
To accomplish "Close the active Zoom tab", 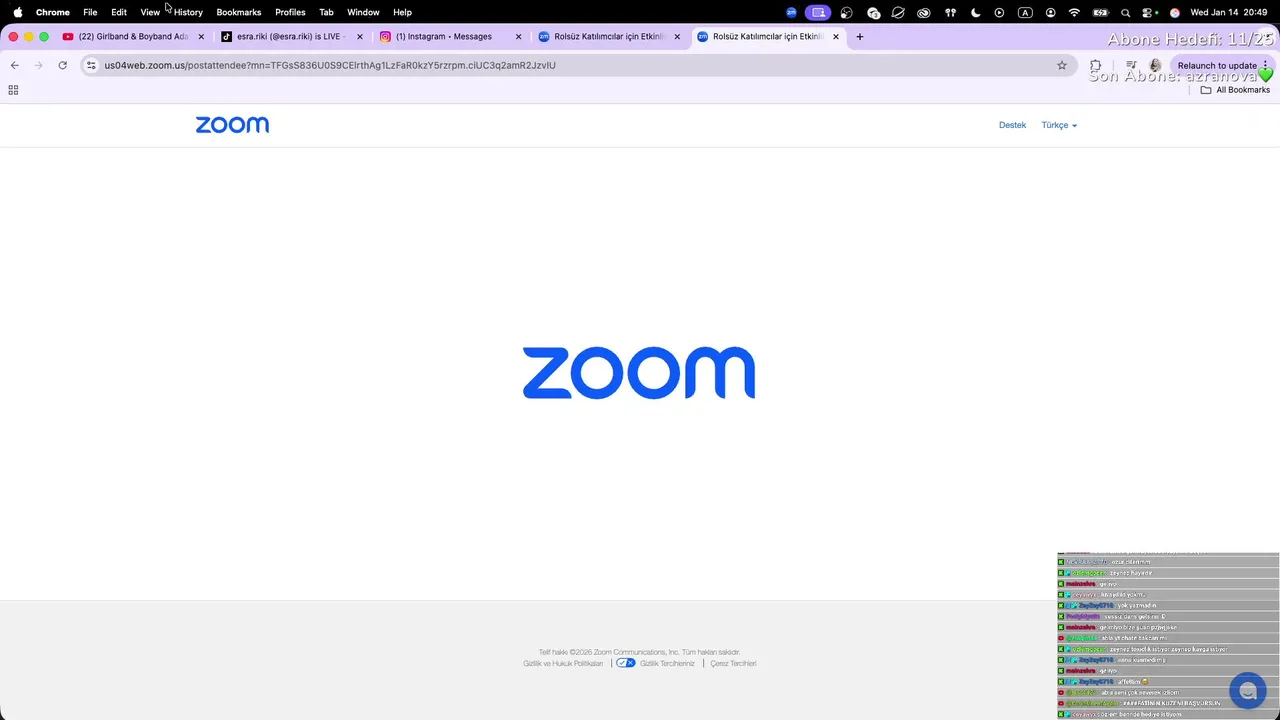I will pyautogui.click(x=836, y=37).
